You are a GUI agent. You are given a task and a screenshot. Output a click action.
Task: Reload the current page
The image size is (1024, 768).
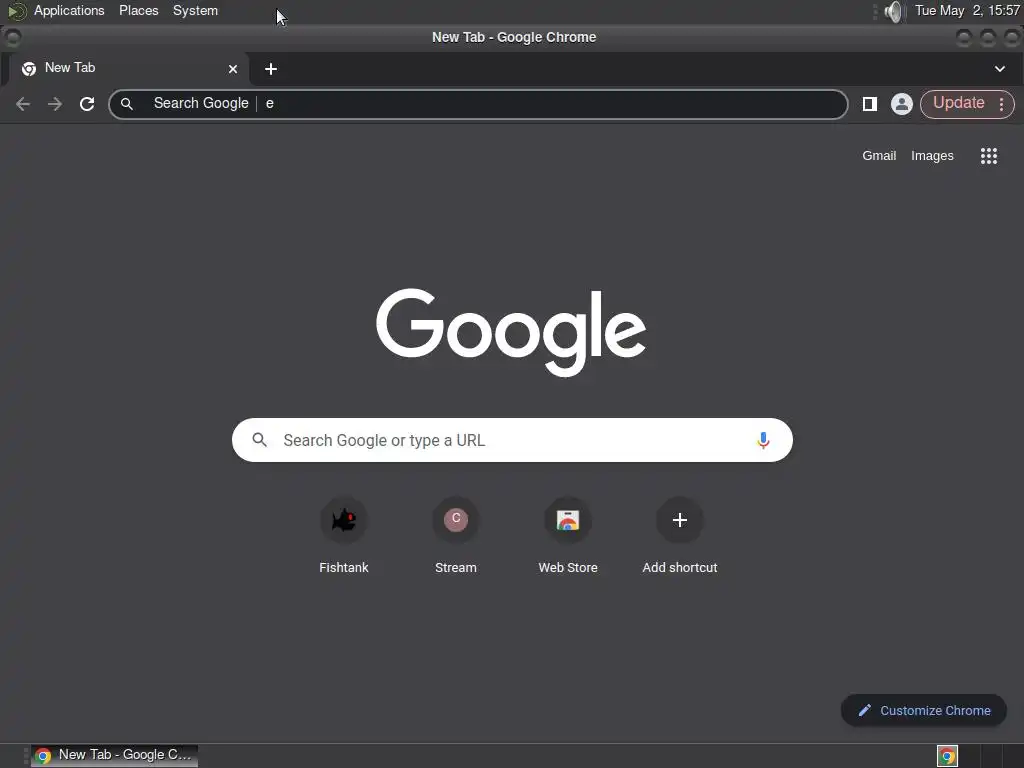click(87, 104)
